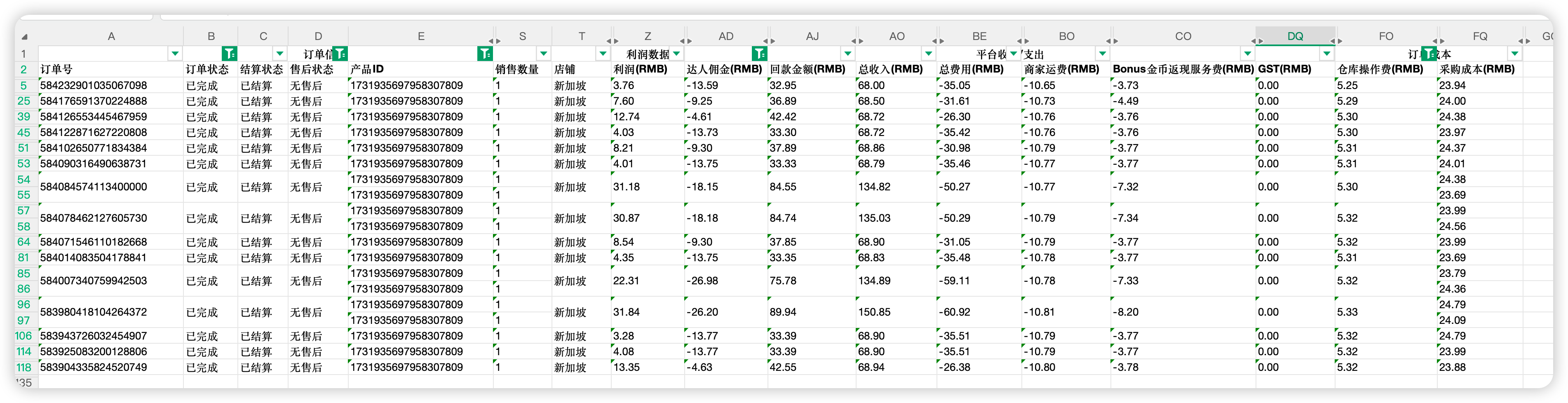Select row 118 header number
This screenshot has height=403, width=1568.
click(x=24, y=367)
